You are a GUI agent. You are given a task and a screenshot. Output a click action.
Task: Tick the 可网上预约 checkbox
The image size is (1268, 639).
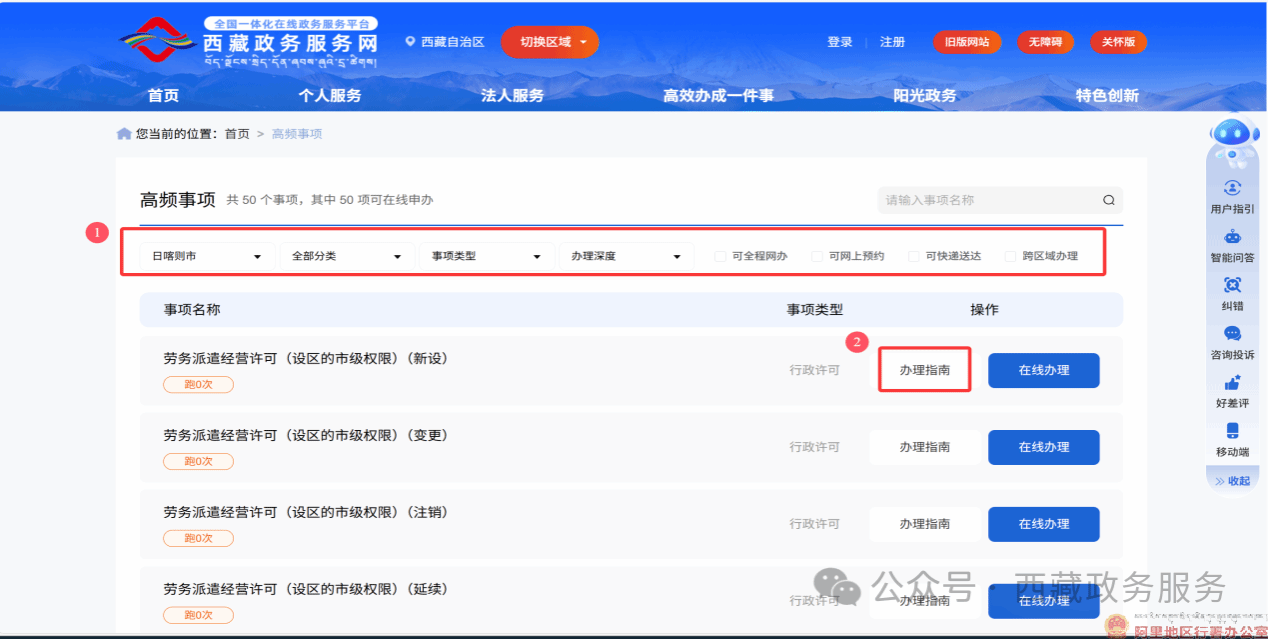[817, 256]
